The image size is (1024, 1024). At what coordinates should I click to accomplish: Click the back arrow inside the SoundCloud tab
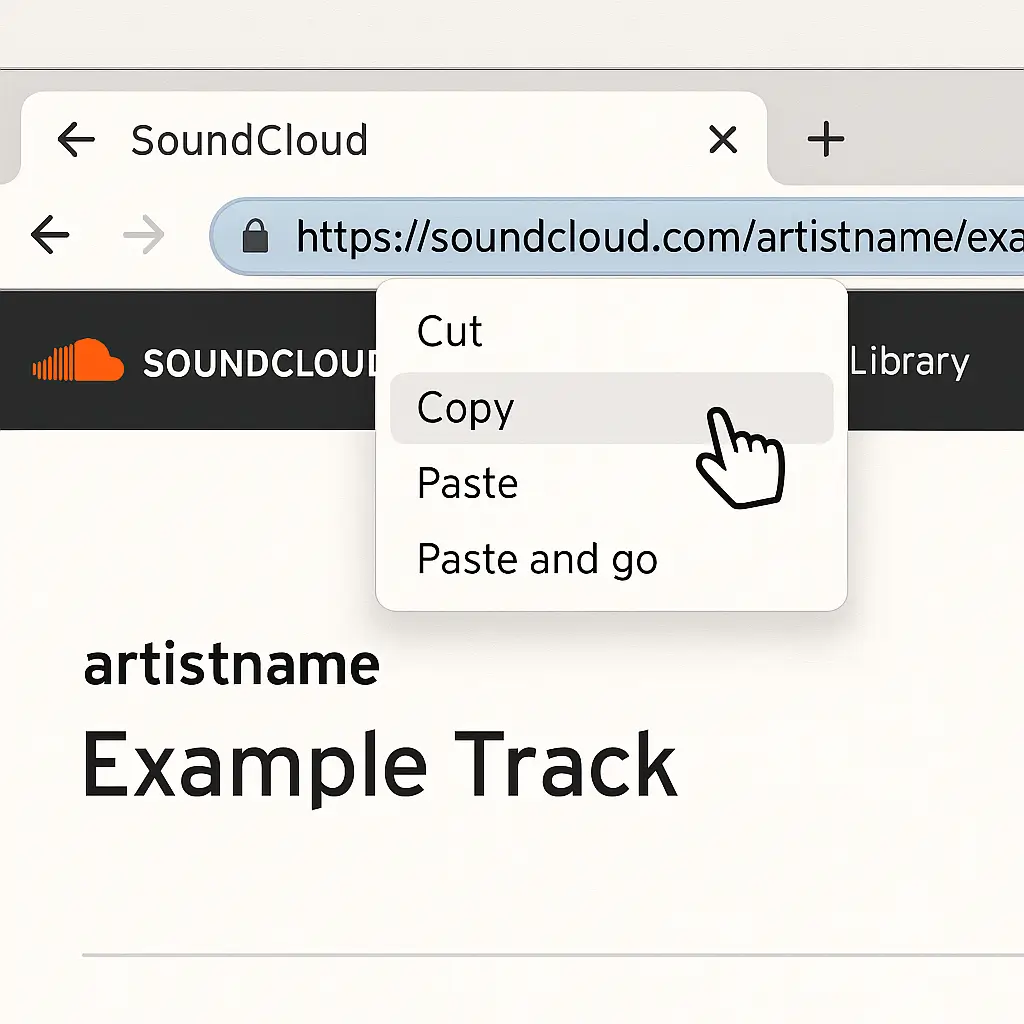tap(76, 139)
